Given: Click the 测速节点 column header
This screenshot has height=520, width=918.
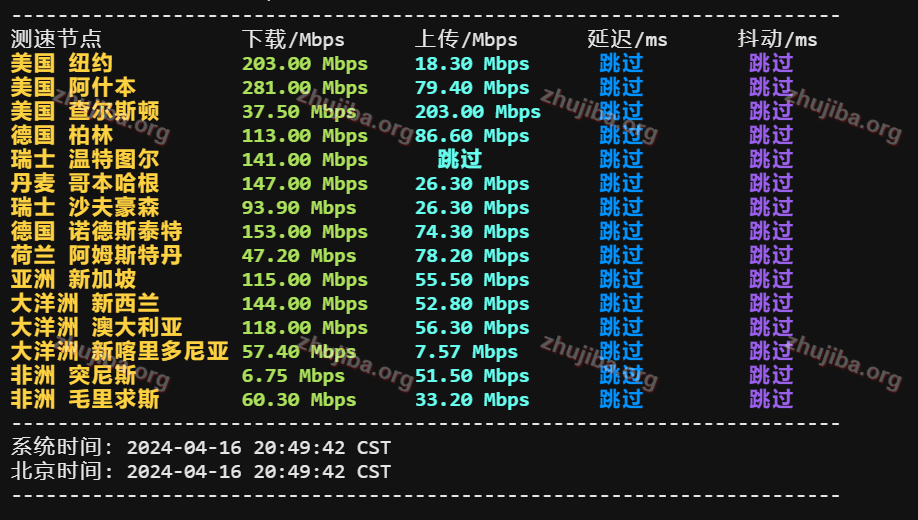Looking at the screenshot, I should pos(56,39).
